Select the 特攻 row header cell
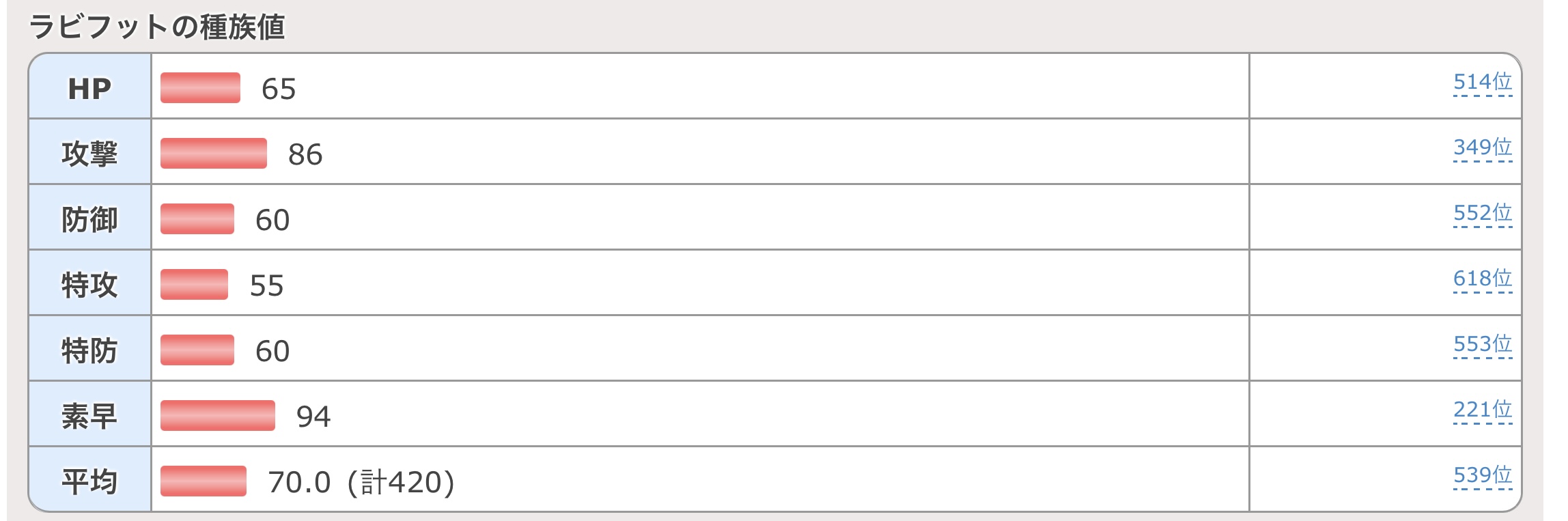This screenshot has height=521, width=1568. [89, 283]
